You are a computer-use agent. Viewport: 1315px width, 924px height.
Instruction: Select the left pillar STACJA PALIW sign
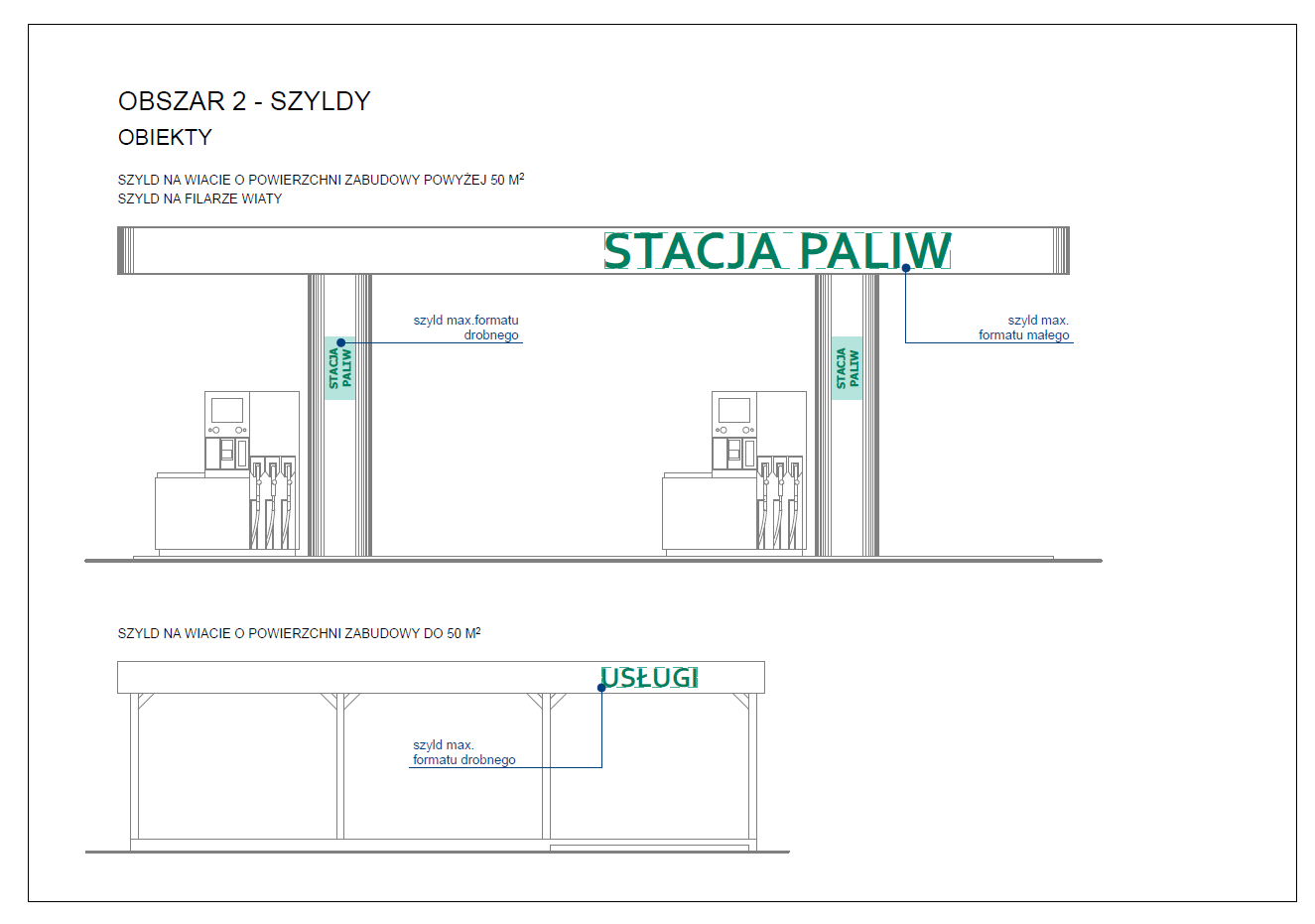tap(339, 368)
